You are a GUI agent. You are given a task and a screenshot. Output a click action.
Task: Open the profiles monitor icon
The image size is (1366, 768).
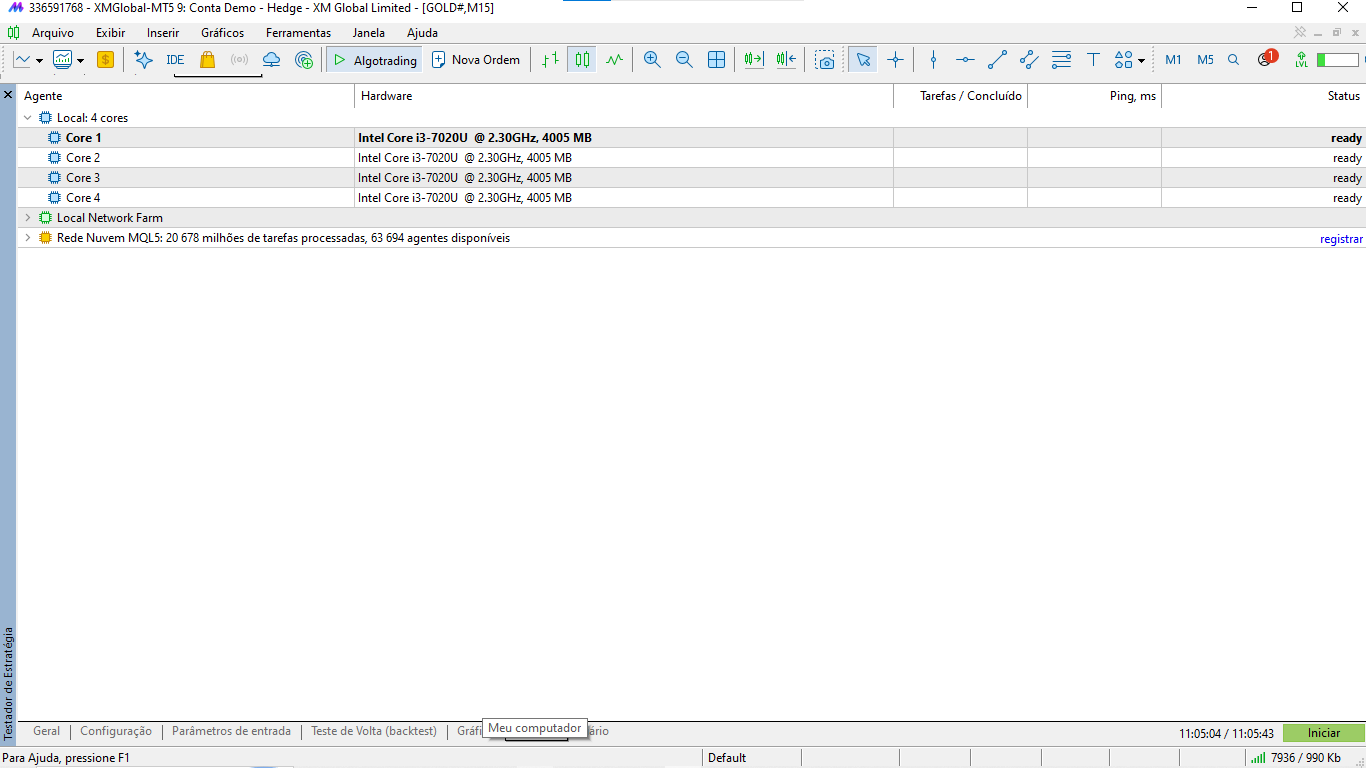click(63, 60)
